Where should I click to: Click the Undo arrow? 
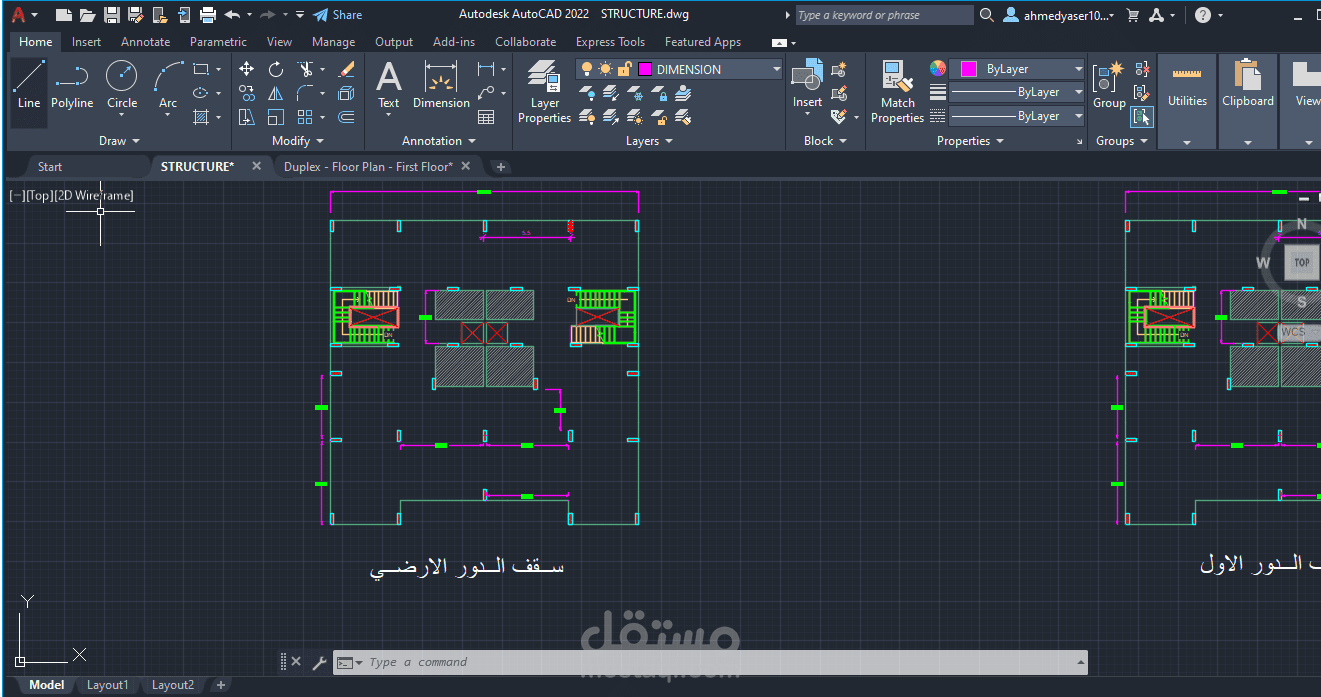pos(232,15)
